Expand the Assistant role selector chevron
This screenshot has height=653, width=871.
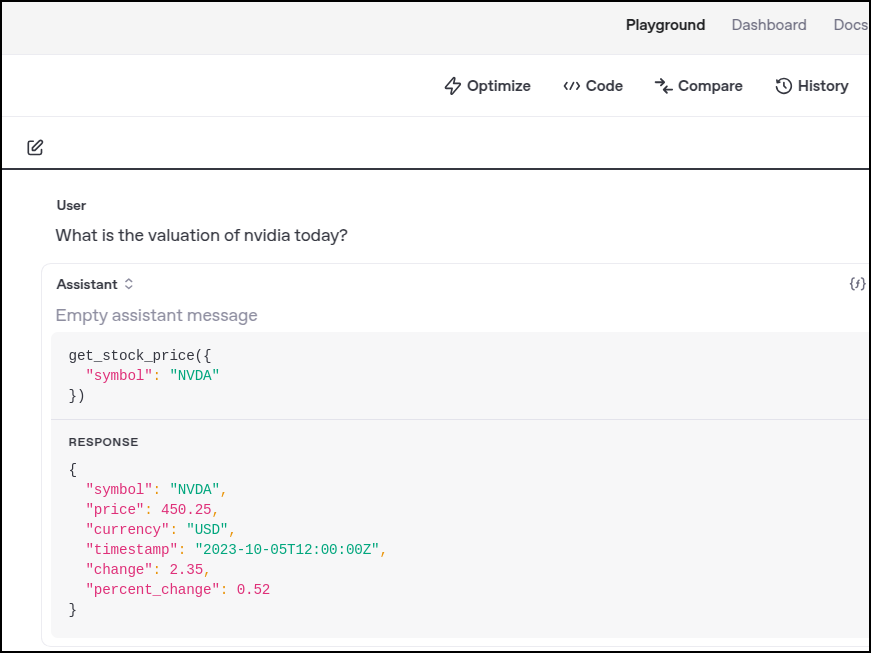point(129,285)
